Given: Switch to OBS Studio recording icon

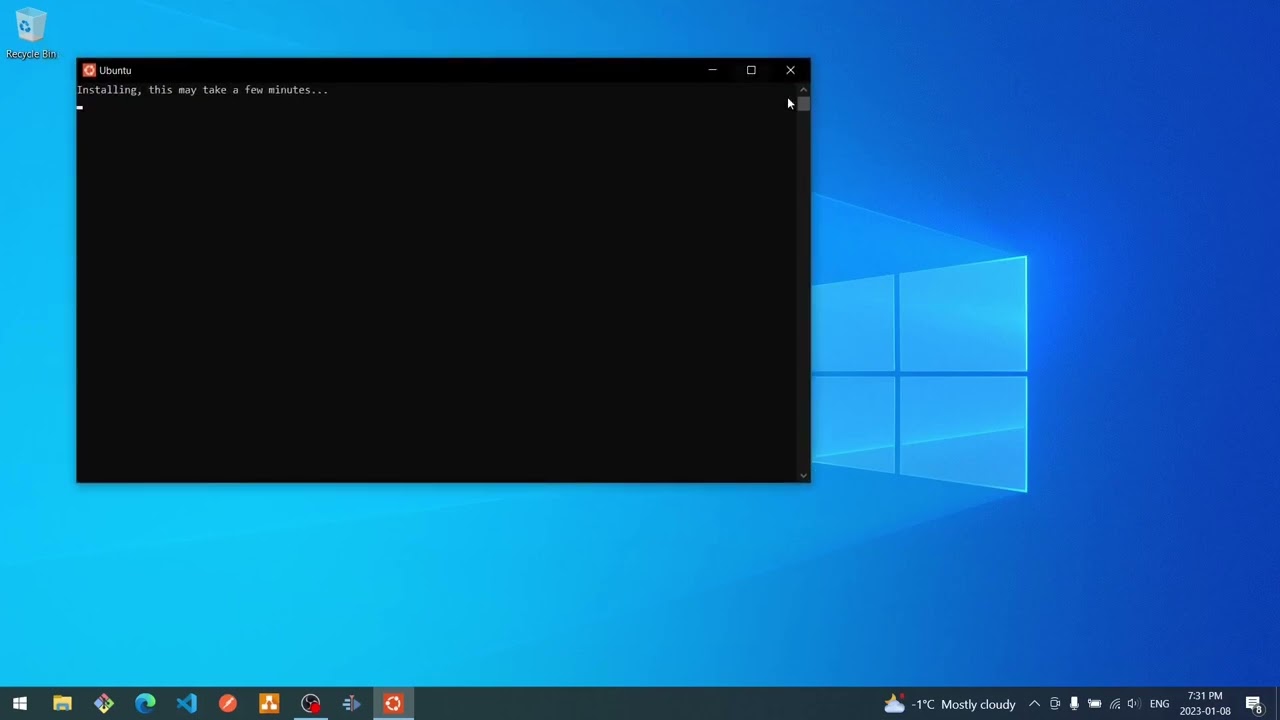Looking at the screenshot, I should pyautogui.click(x=311, y=704).
